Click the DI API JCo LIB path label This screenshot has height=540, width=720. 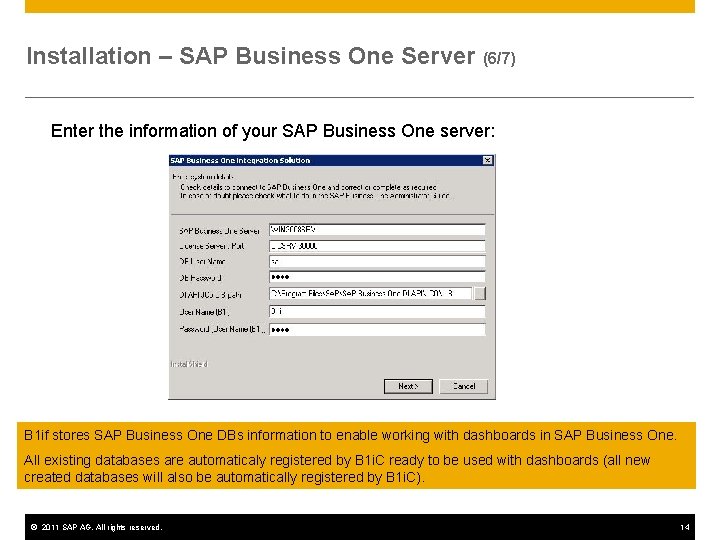(210, 295)
